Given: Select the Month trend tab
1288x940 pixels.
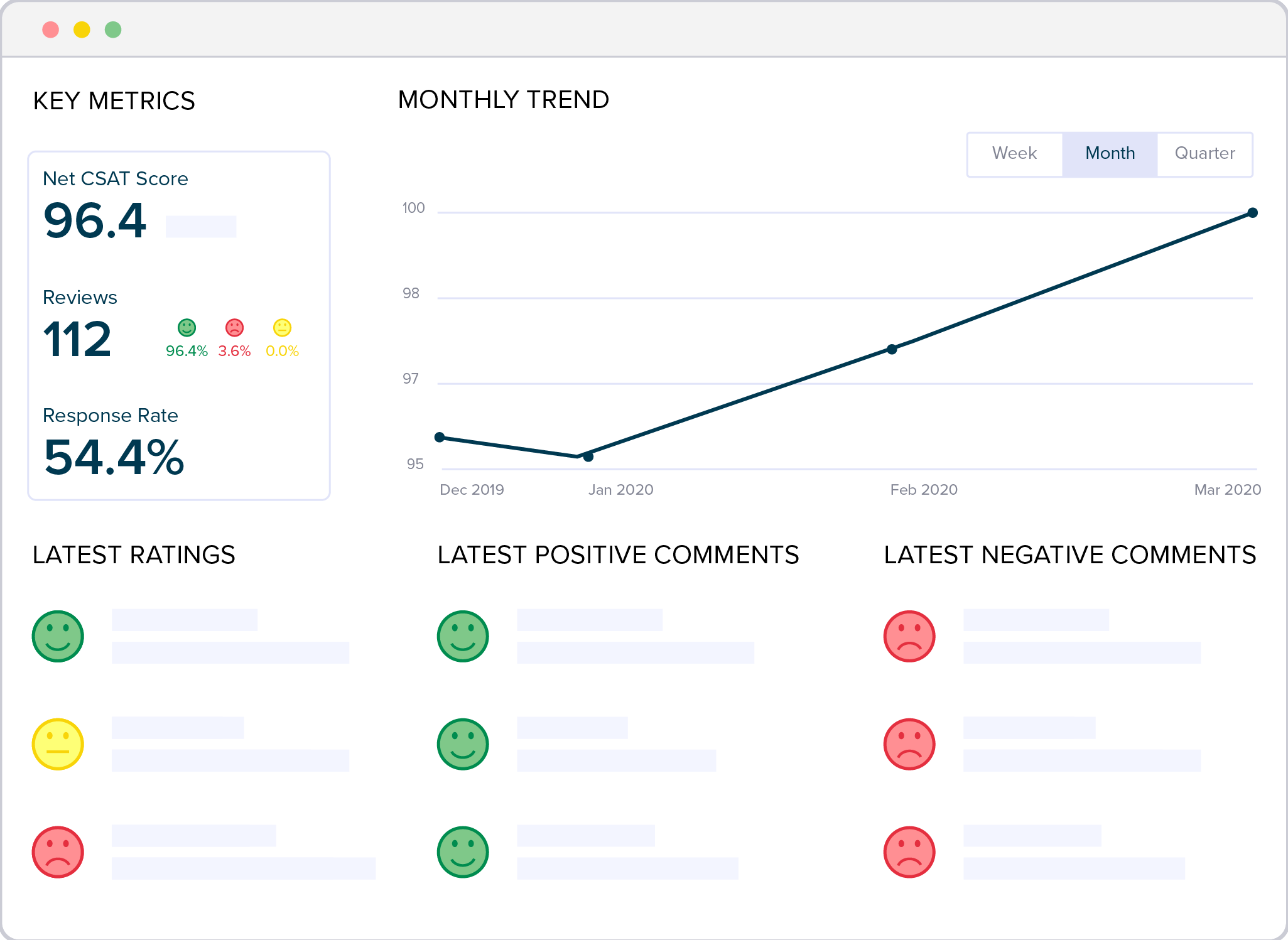Looking at the screenshot, I should coord(1110,154).
